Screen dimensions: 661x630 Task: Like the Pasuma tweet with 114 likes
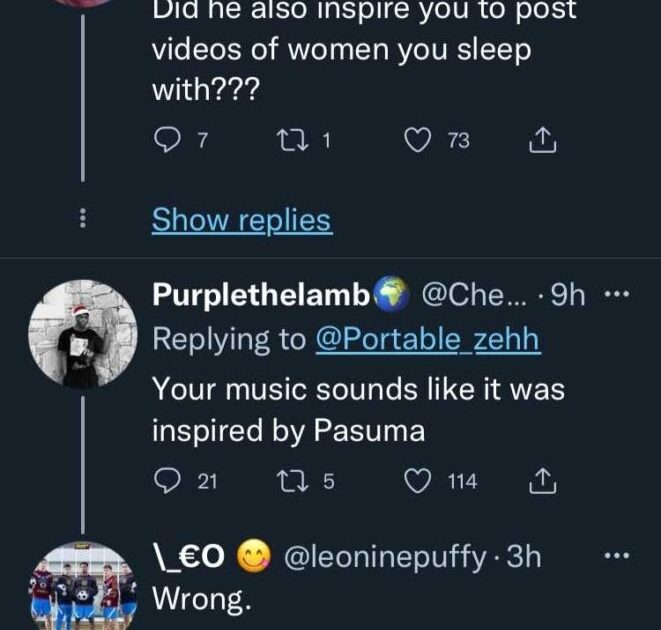coord(416,481)
